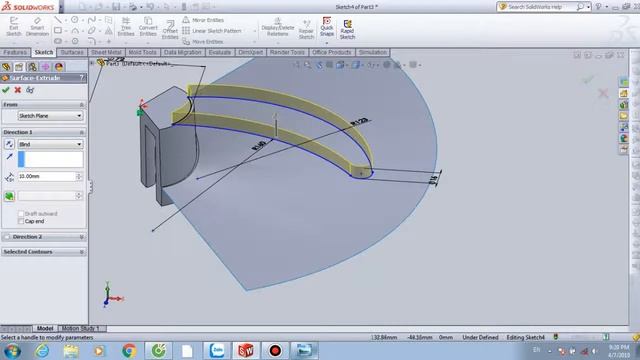The height and width of the screenshot is (360, 640).
Task: Select the Corner Rectangle sketch tool
Action: coord(58,31)
